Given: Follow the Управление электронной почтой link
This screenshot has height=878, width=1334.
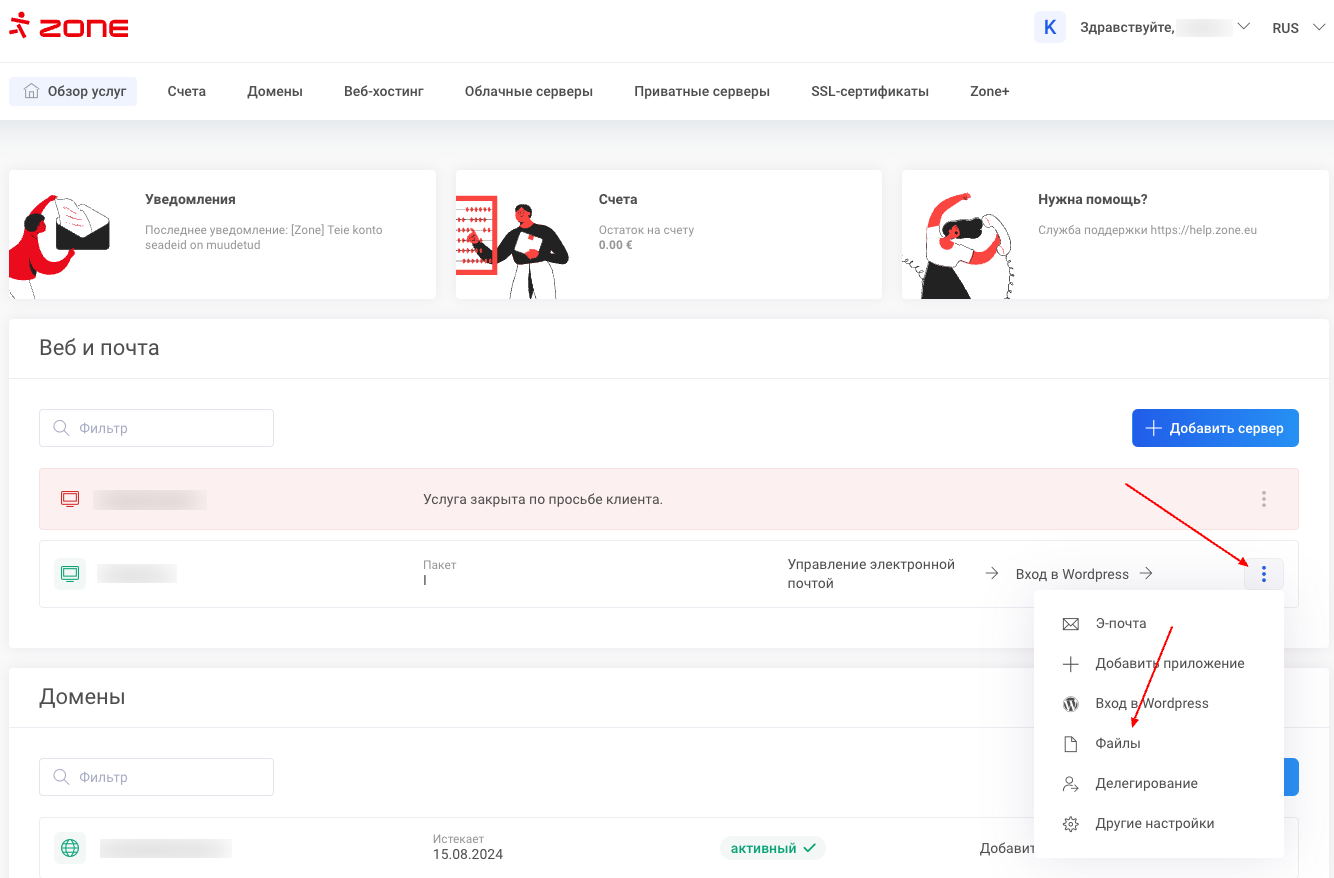Looking at the screenshot, I should click(871, 574).
